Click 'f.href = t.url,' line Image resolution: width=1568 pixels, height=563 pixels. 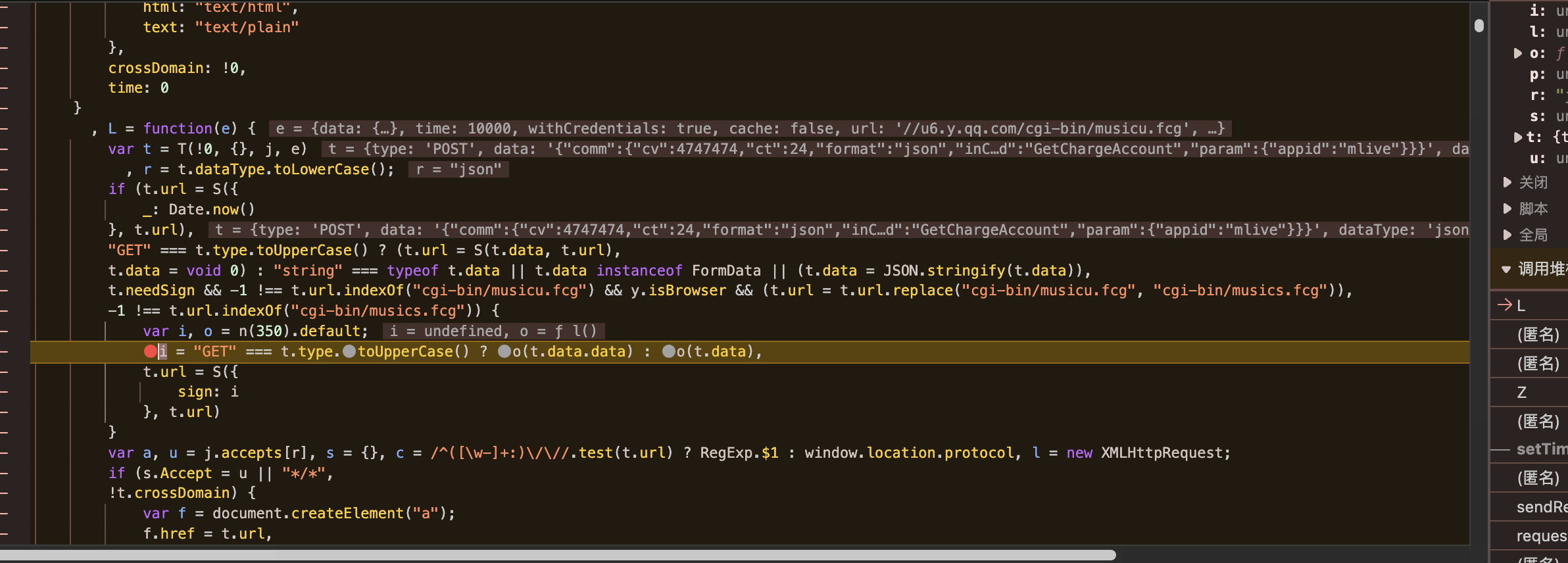[x=207, y=534]
